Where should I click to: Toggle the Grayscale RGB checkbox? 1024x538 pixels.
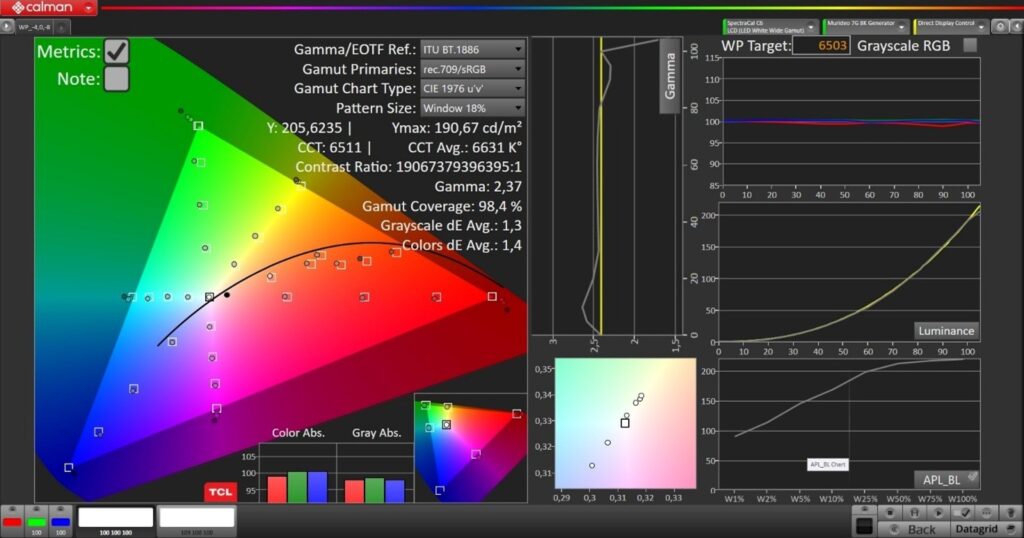(970, 45)
